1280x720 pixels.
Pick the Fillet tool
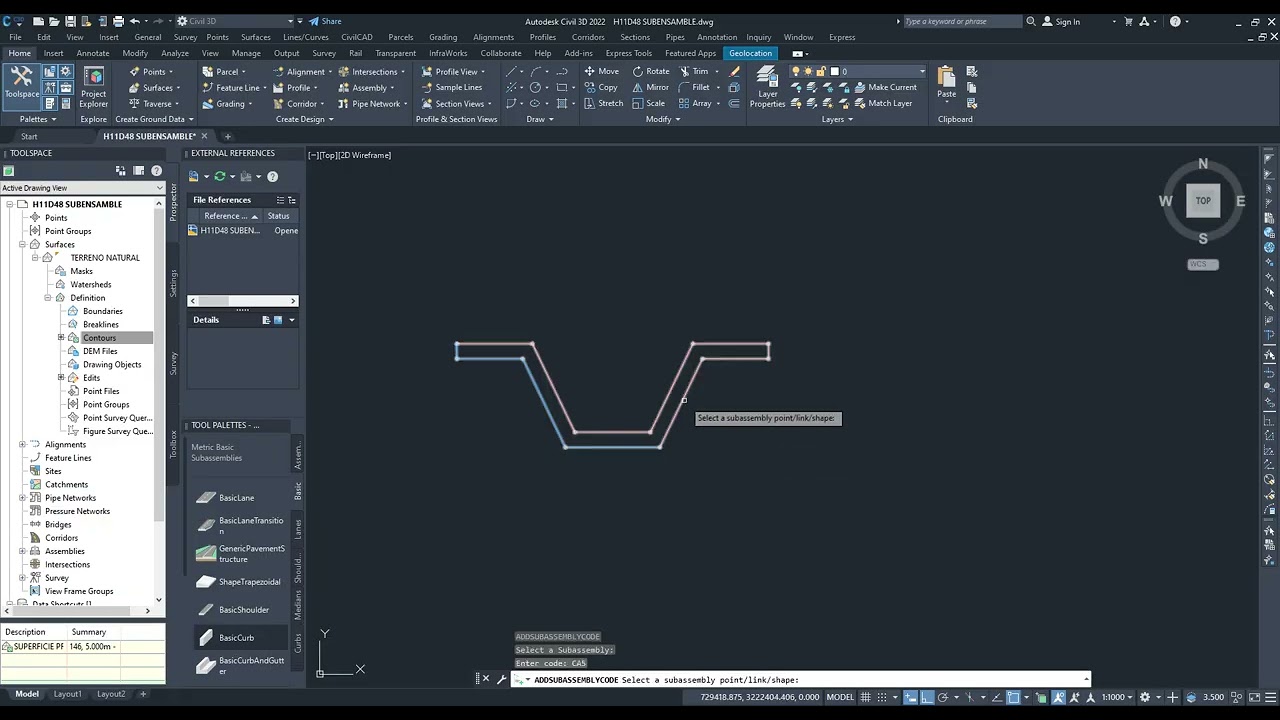(694, 87)
